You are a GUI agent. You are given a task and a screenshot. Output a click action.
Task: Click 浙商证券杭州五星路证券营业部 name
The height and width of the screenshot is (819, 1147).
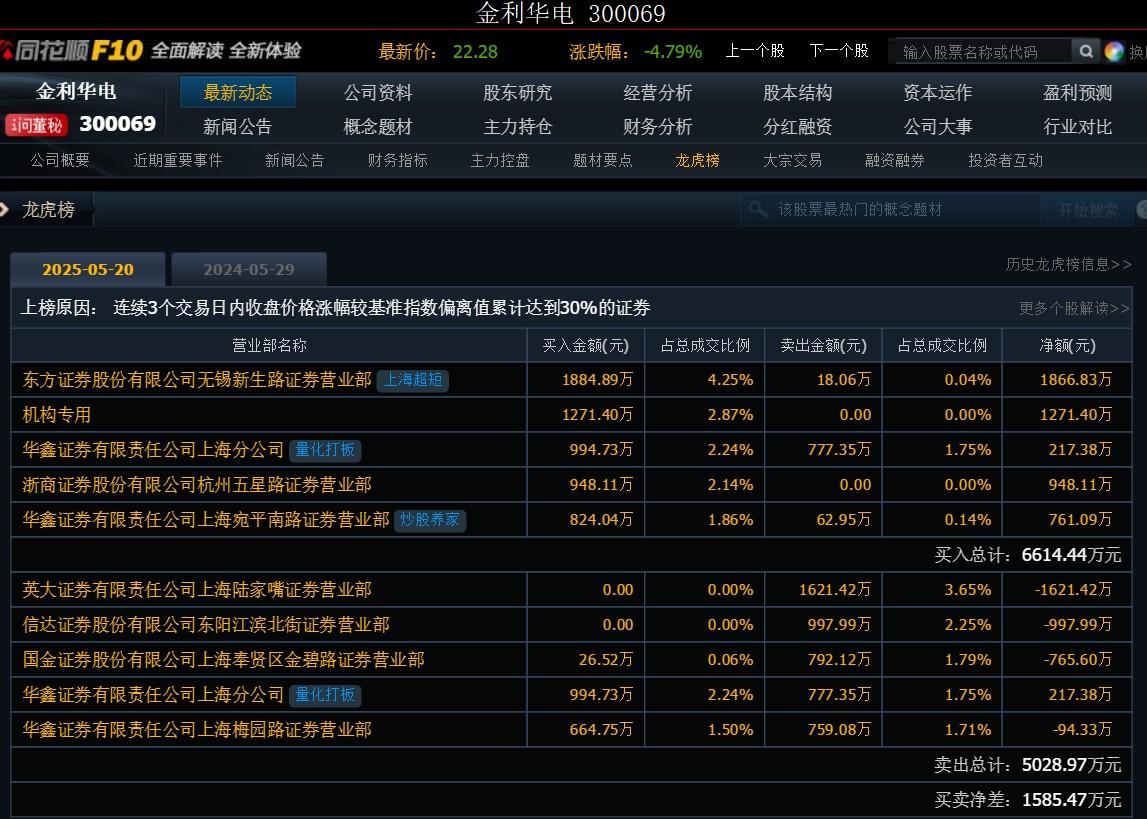coord(197,485)
